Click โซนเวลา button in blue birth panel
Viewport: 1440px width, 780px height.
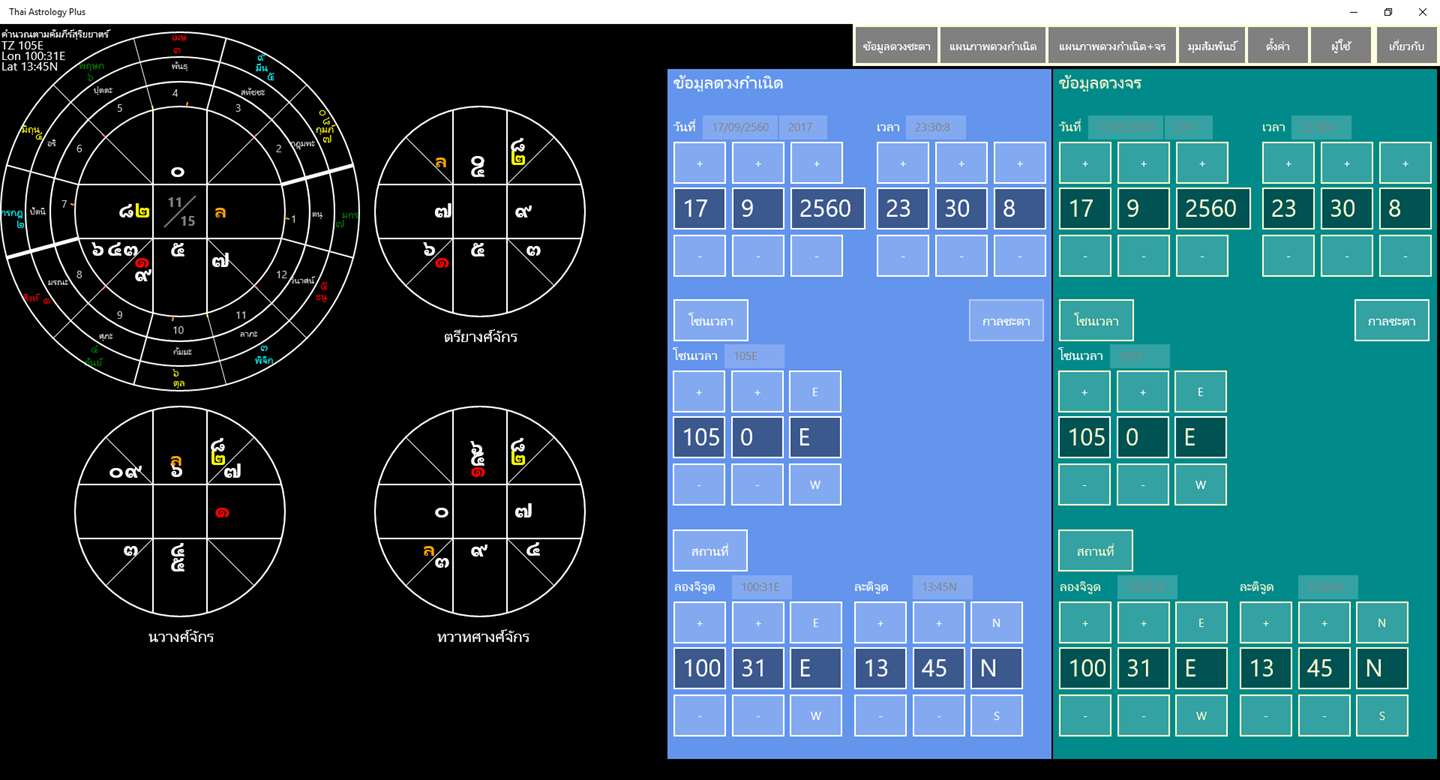(x=711, y=321)
